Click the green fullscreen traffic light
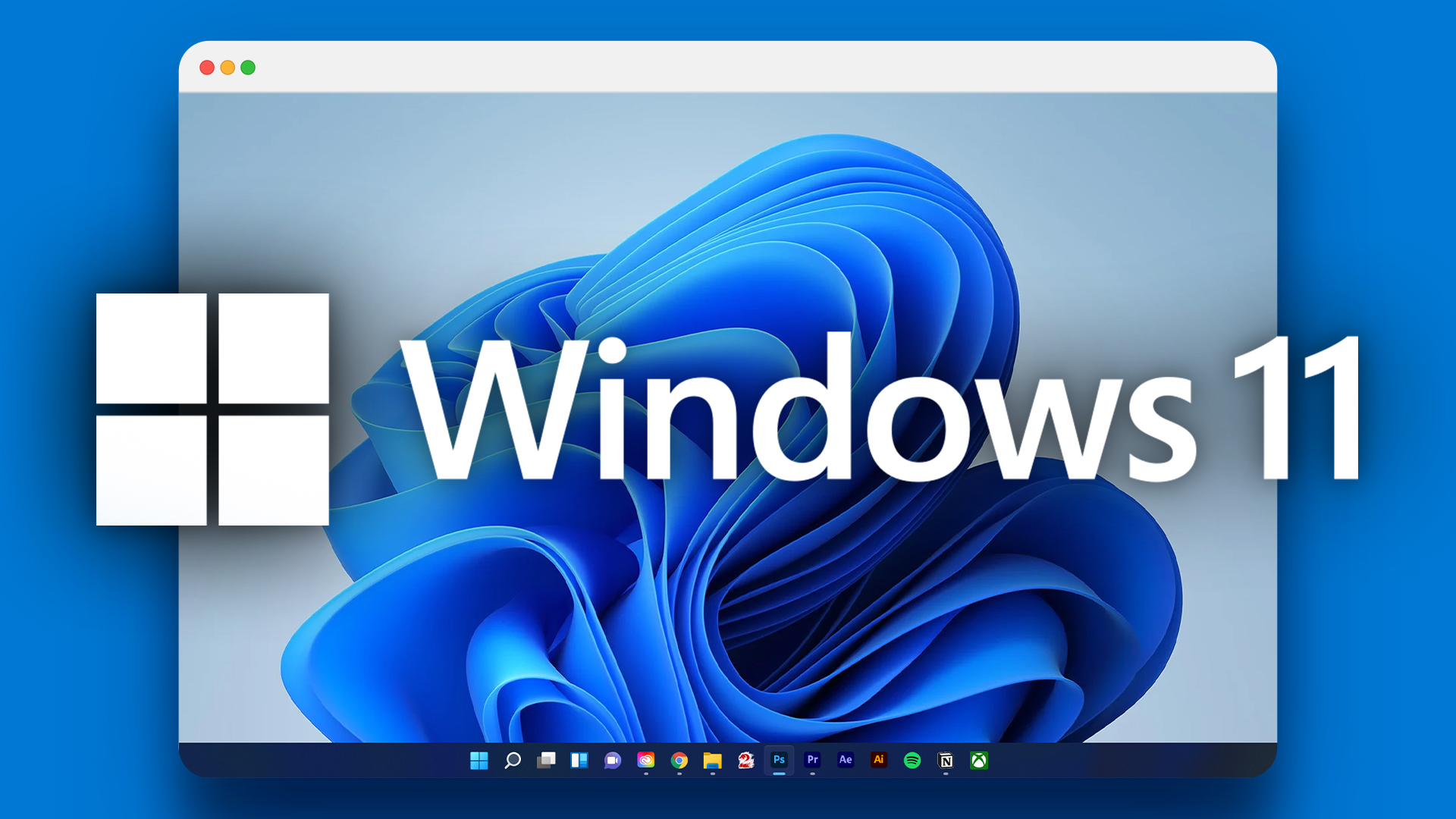 (x=247, y=67)
